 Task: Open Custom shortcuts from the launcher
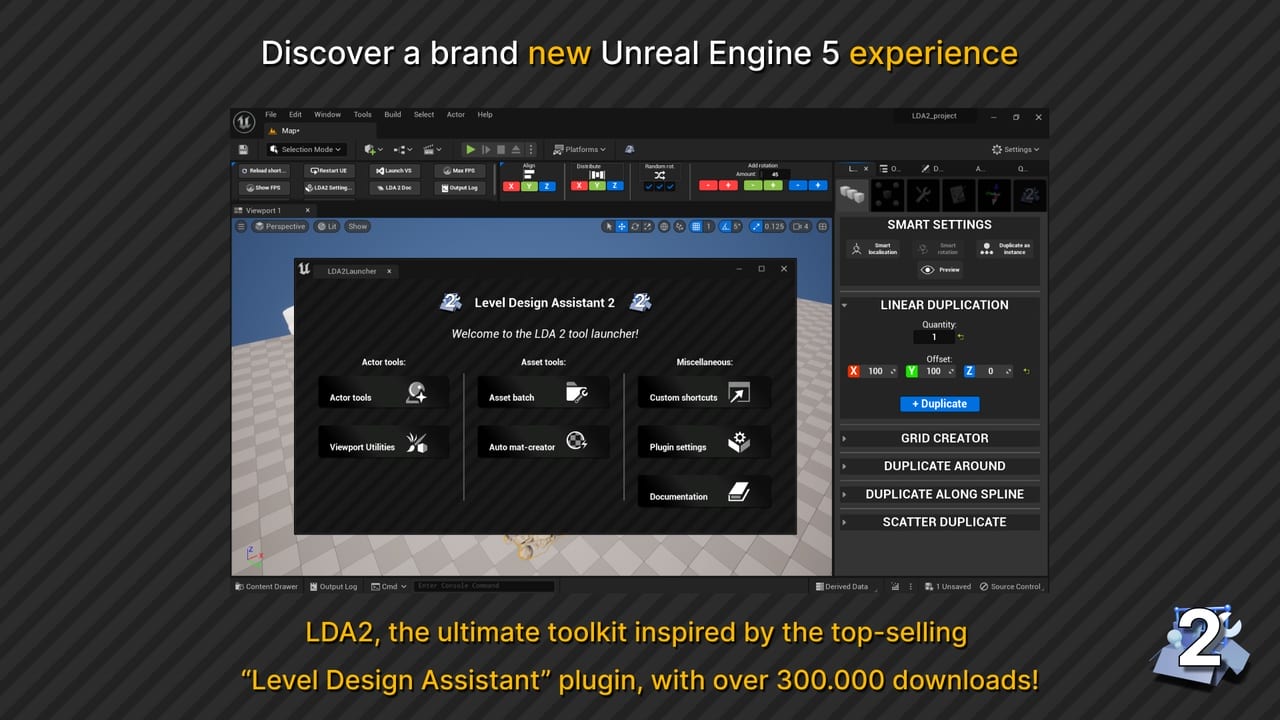pyautogui.click(x=703, y=393)
